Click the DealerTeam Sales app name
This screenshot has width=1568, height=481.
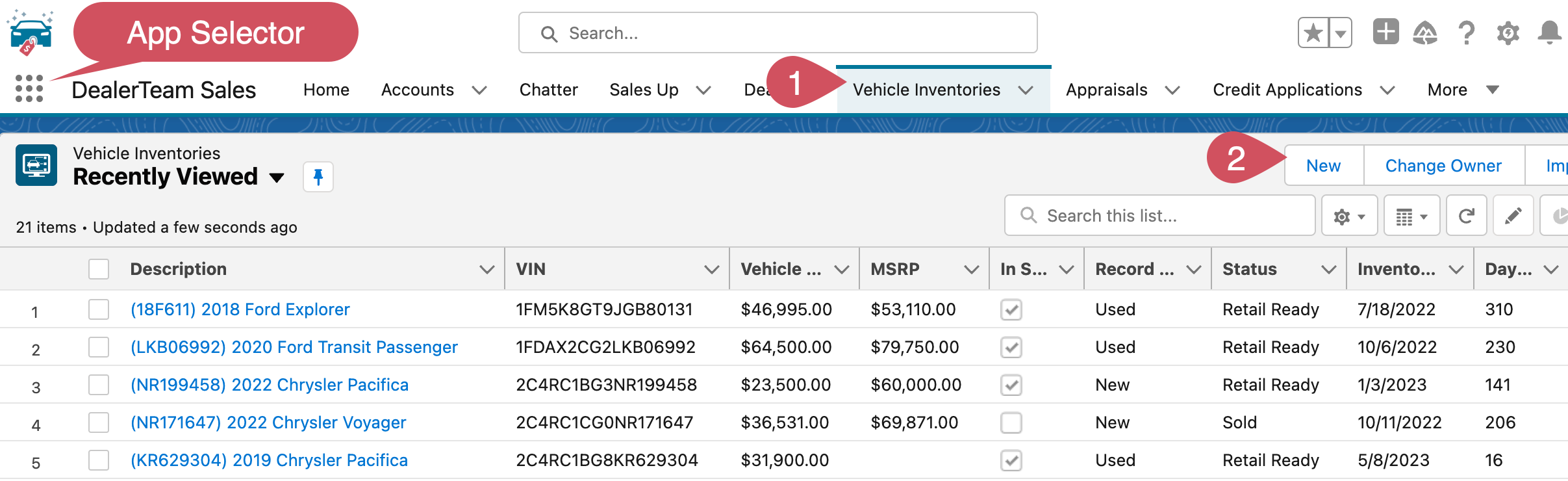click(164, 90)
